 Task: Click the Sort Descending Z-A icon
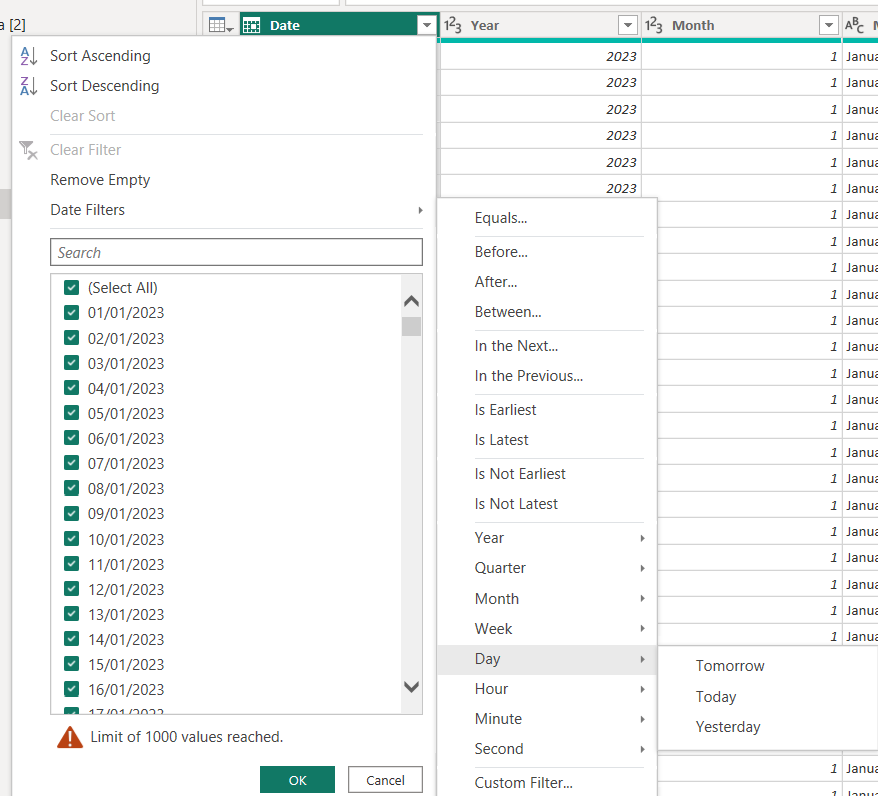point(29,86)
